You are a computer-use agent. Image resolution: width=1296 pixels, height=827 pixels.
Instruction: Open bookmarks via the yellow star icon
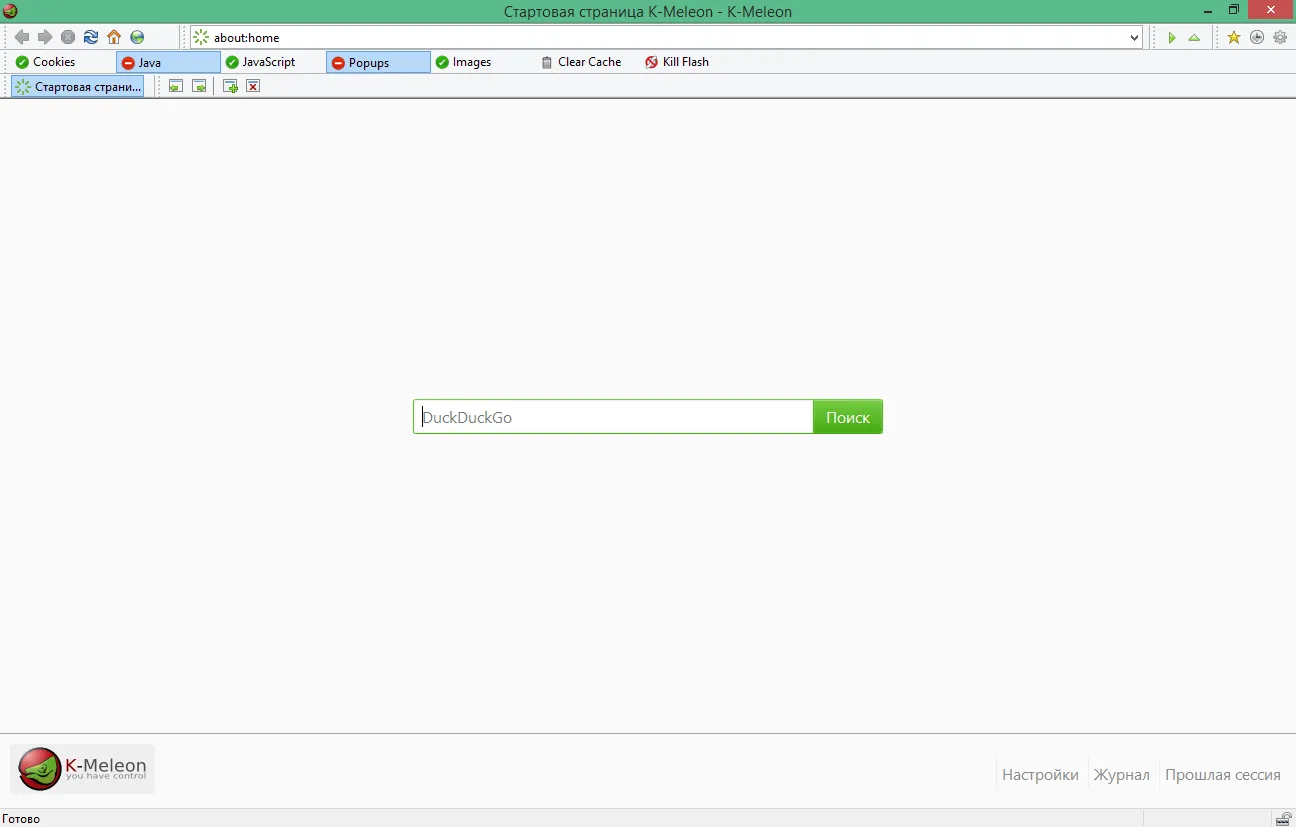1234,37
